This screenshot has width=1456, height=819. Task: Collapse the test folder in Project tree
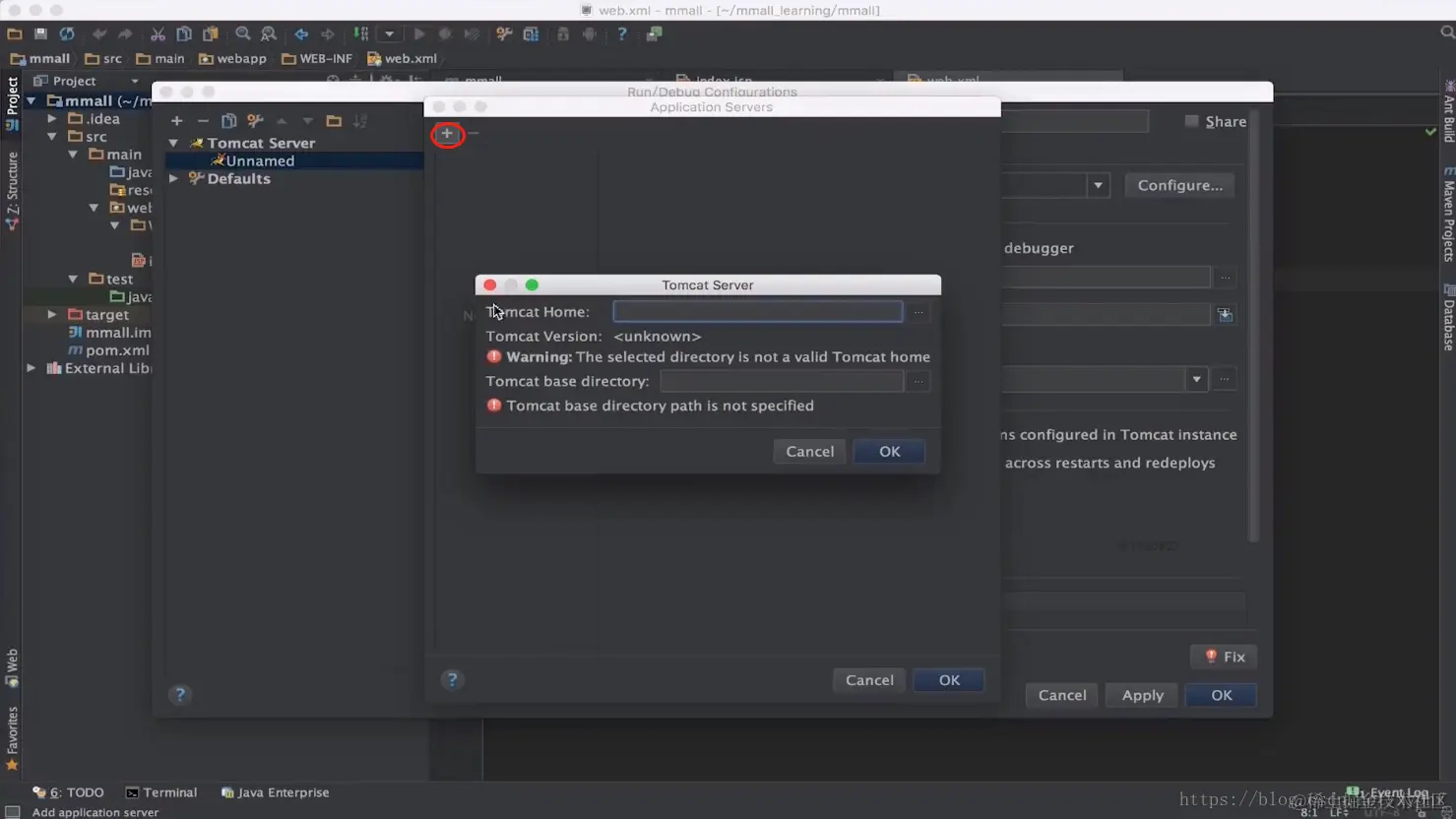click(73, 279)
